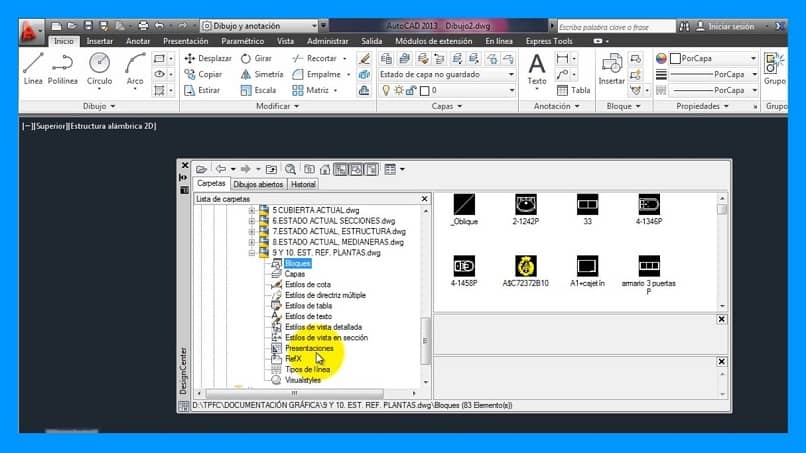Toggle tree view in DesignCenter toolbar
Viewport: 806px width, 453px height.
340,169
